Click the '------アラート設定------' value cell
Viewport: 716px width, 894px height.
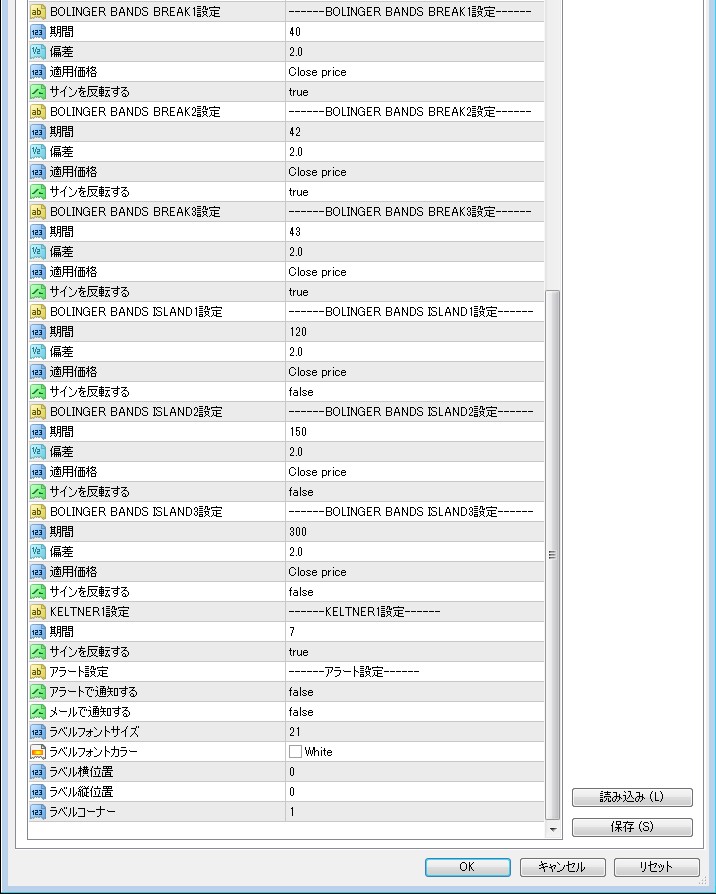[x=414, y=672]
